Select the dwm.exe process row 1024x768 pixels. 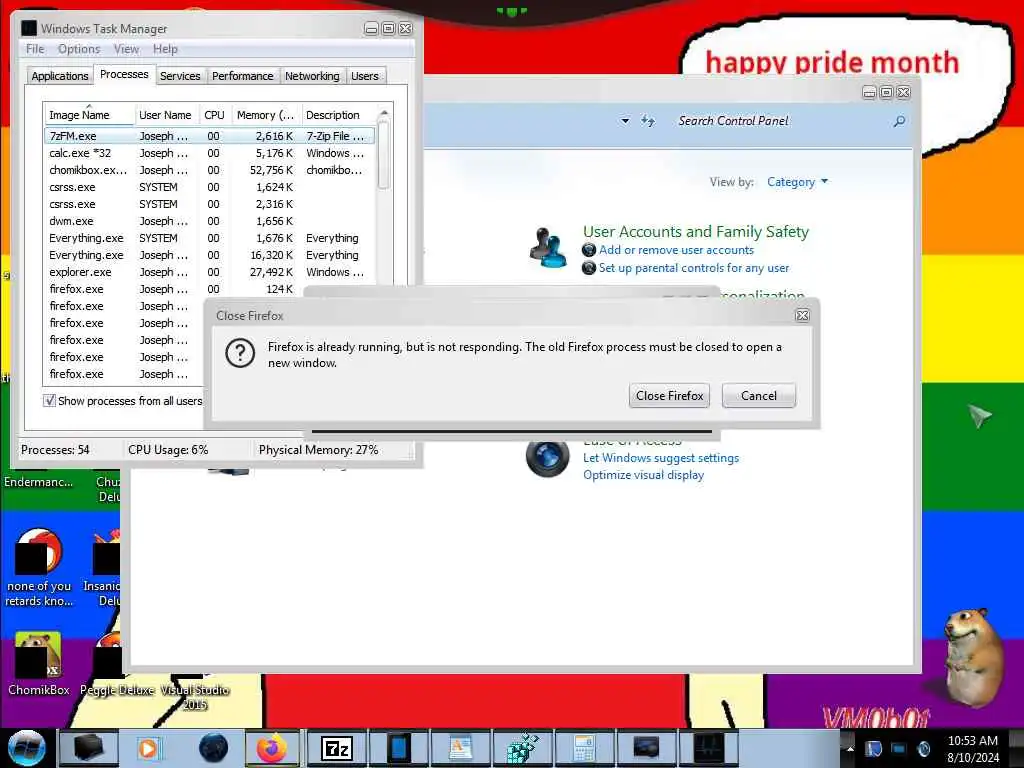point(209,221)
